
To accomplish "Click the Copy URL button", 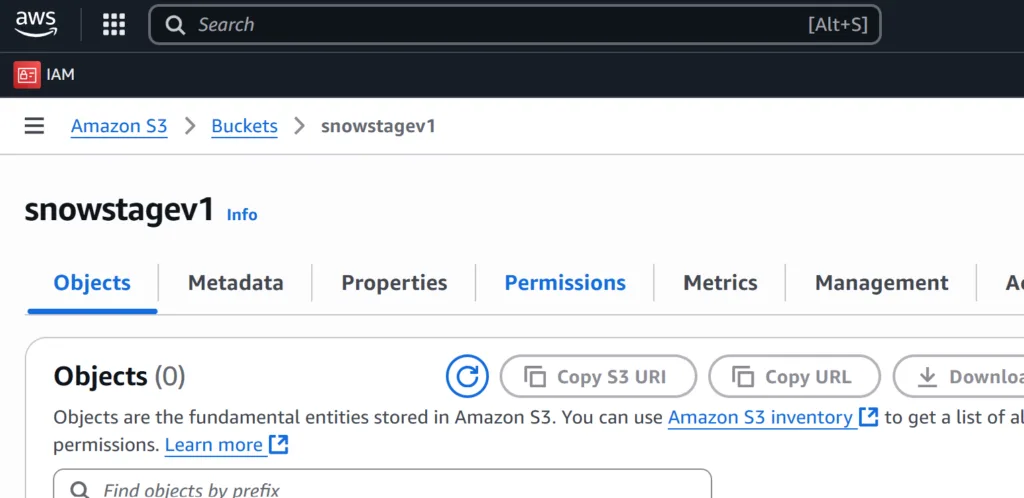I will point(795,377).
